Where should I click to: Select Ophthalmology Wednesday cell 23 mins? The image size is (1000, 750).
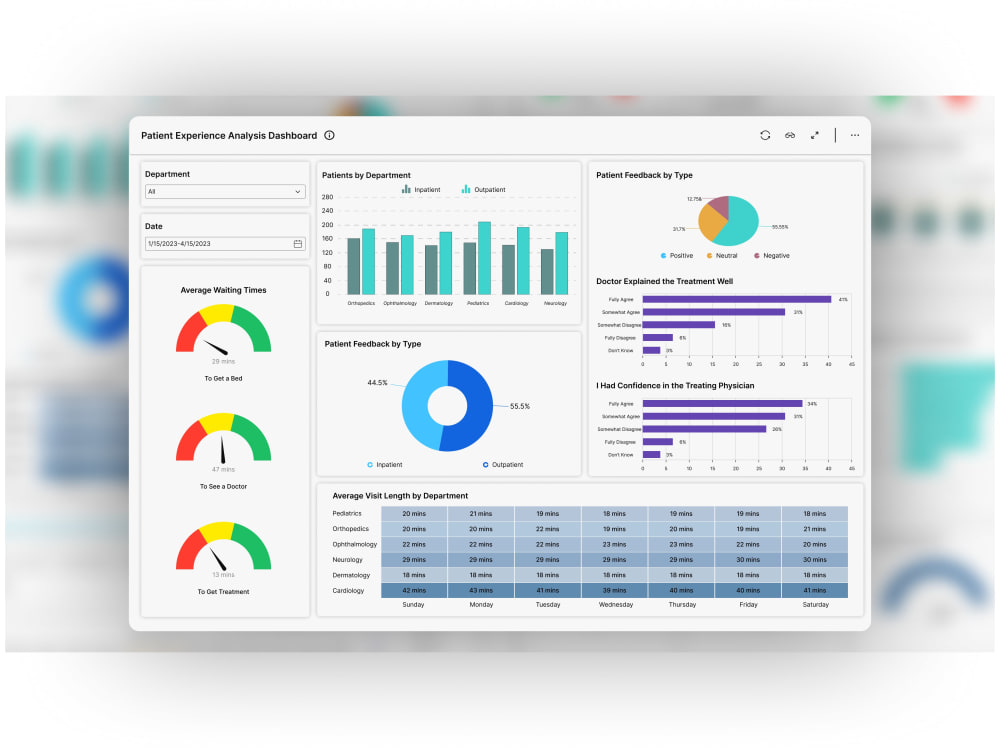tap(614, 545)
